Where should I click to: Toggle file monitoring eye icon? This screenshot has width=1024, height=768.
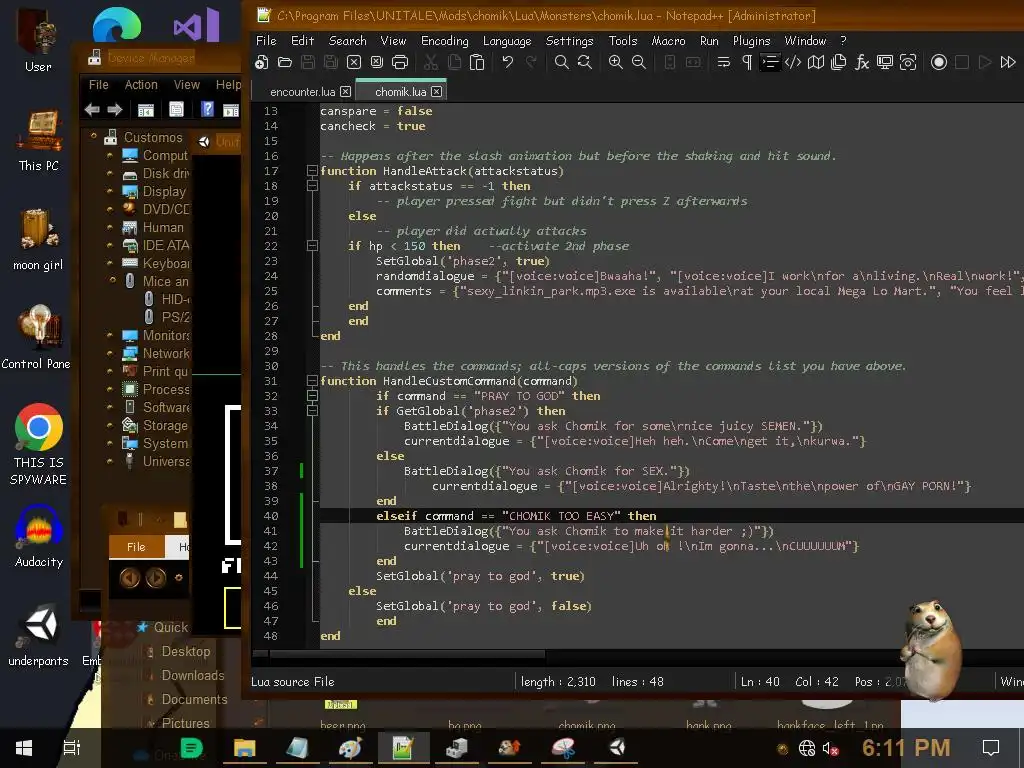click(908, 62)
